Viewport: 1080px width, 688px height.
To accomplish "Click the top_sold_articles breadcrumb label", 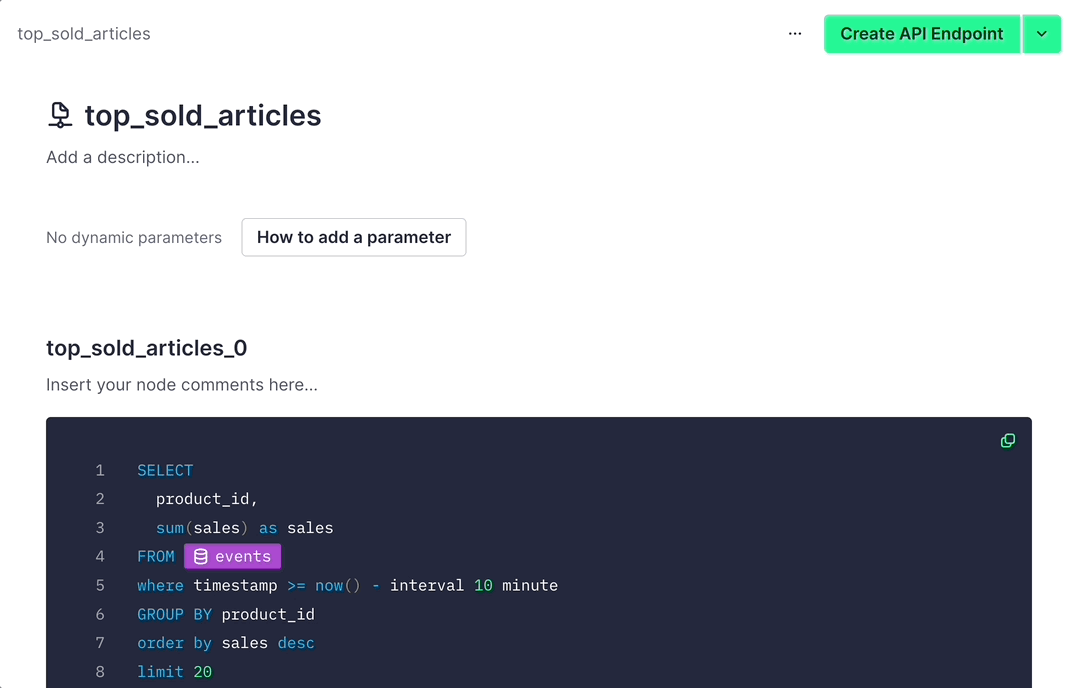I will (83, 33).
